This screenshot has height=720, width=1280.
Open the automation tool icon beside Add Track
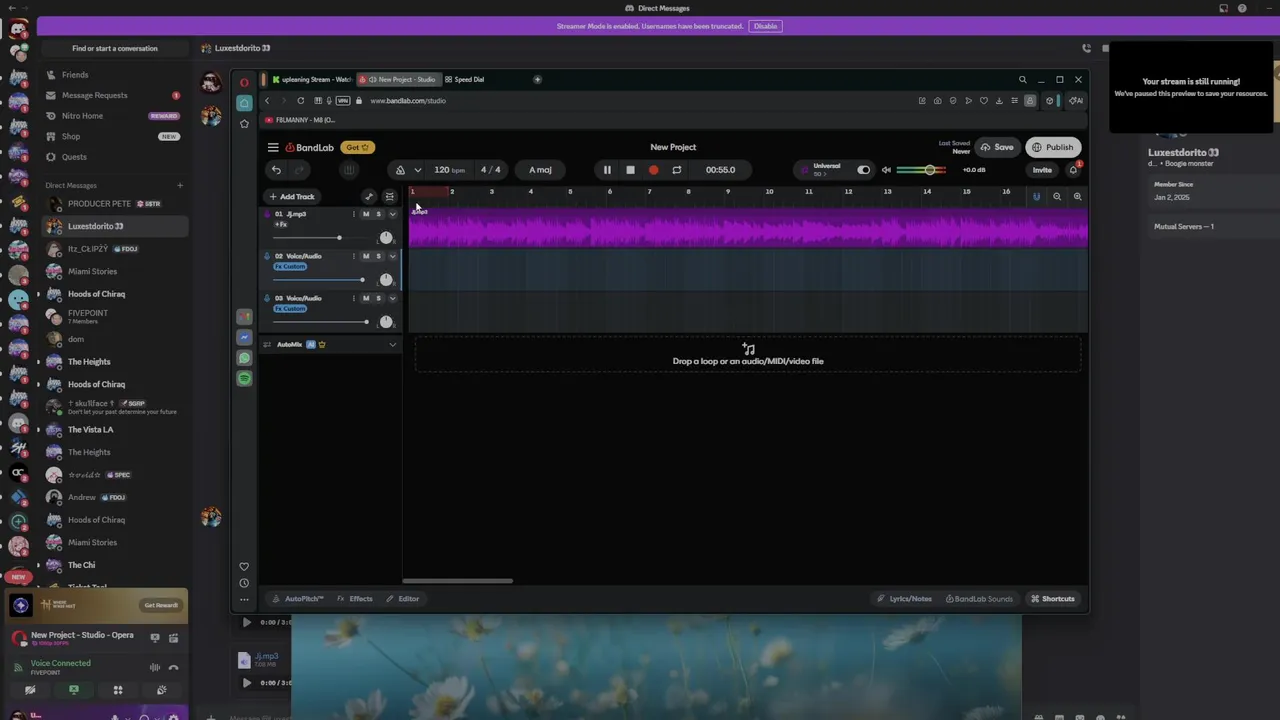pyautogui.click(x=369, y=196)
